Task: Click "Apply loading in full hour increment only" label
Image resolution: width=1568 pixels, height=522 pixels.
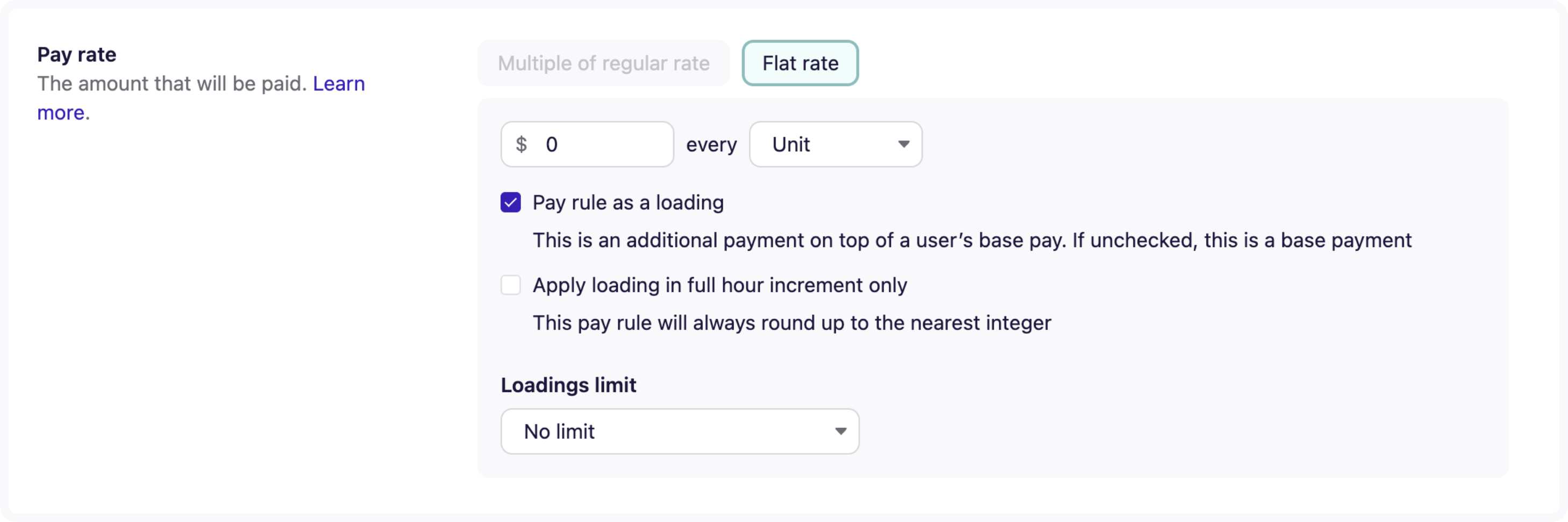Action: 719,285
